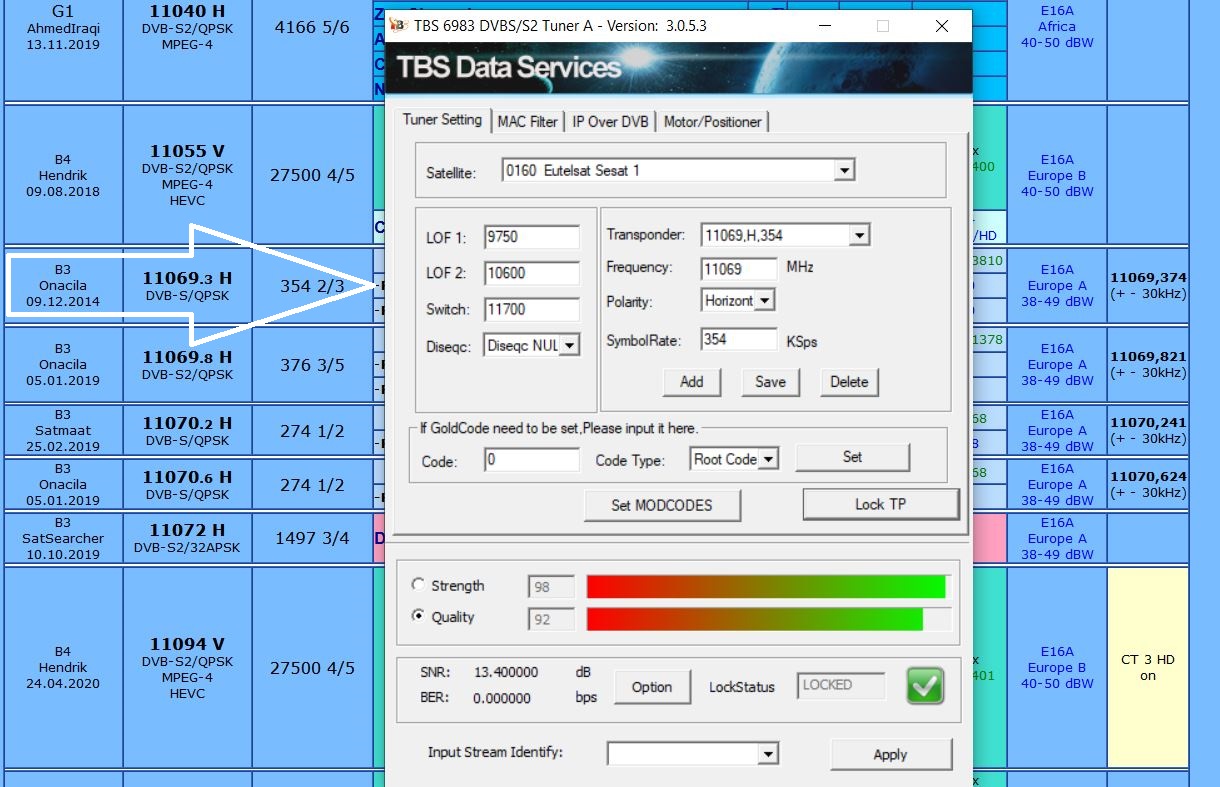Click the LOF 1 input field

532,238
